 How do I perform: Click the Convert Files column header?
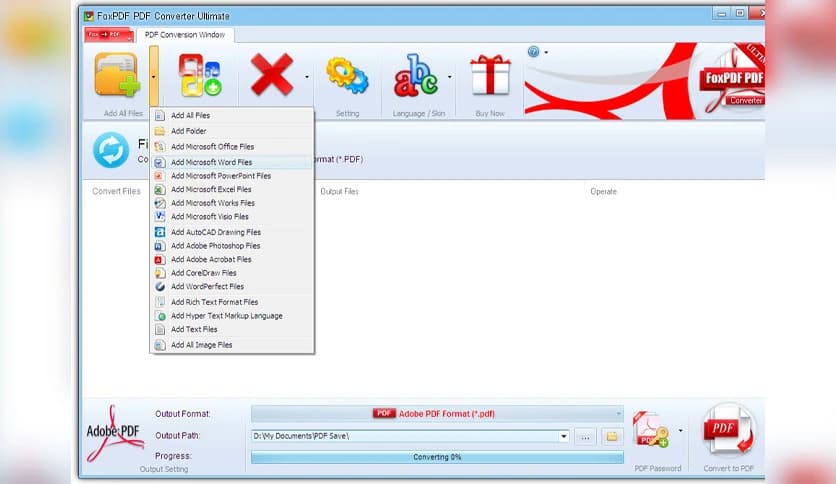coord(116,191)
